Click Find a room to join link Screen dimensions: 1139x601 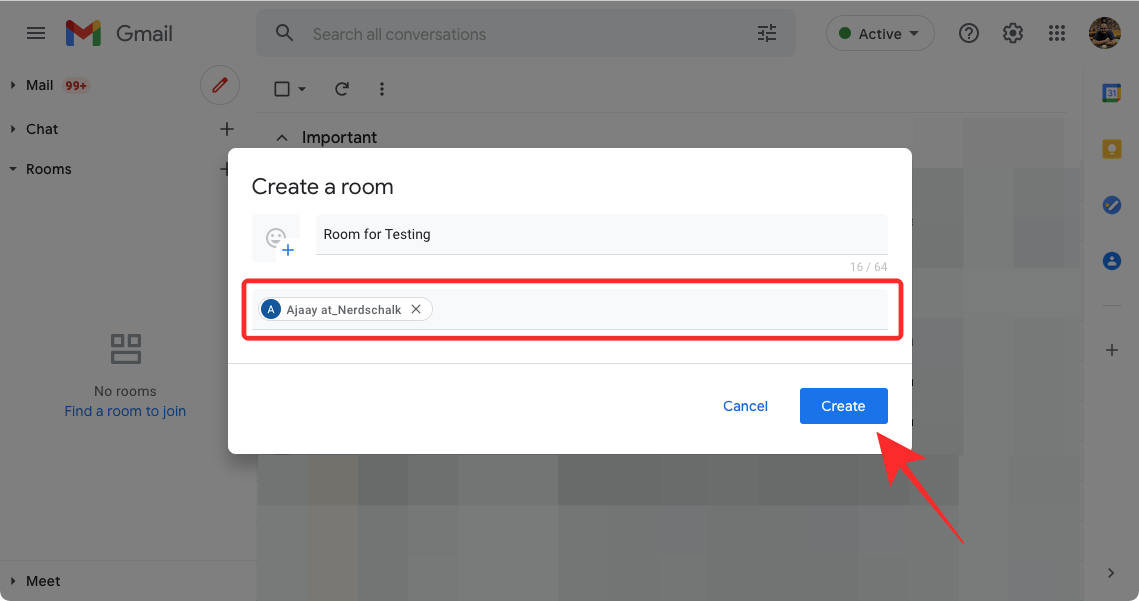pyautogui.click(x=125, y=411)
